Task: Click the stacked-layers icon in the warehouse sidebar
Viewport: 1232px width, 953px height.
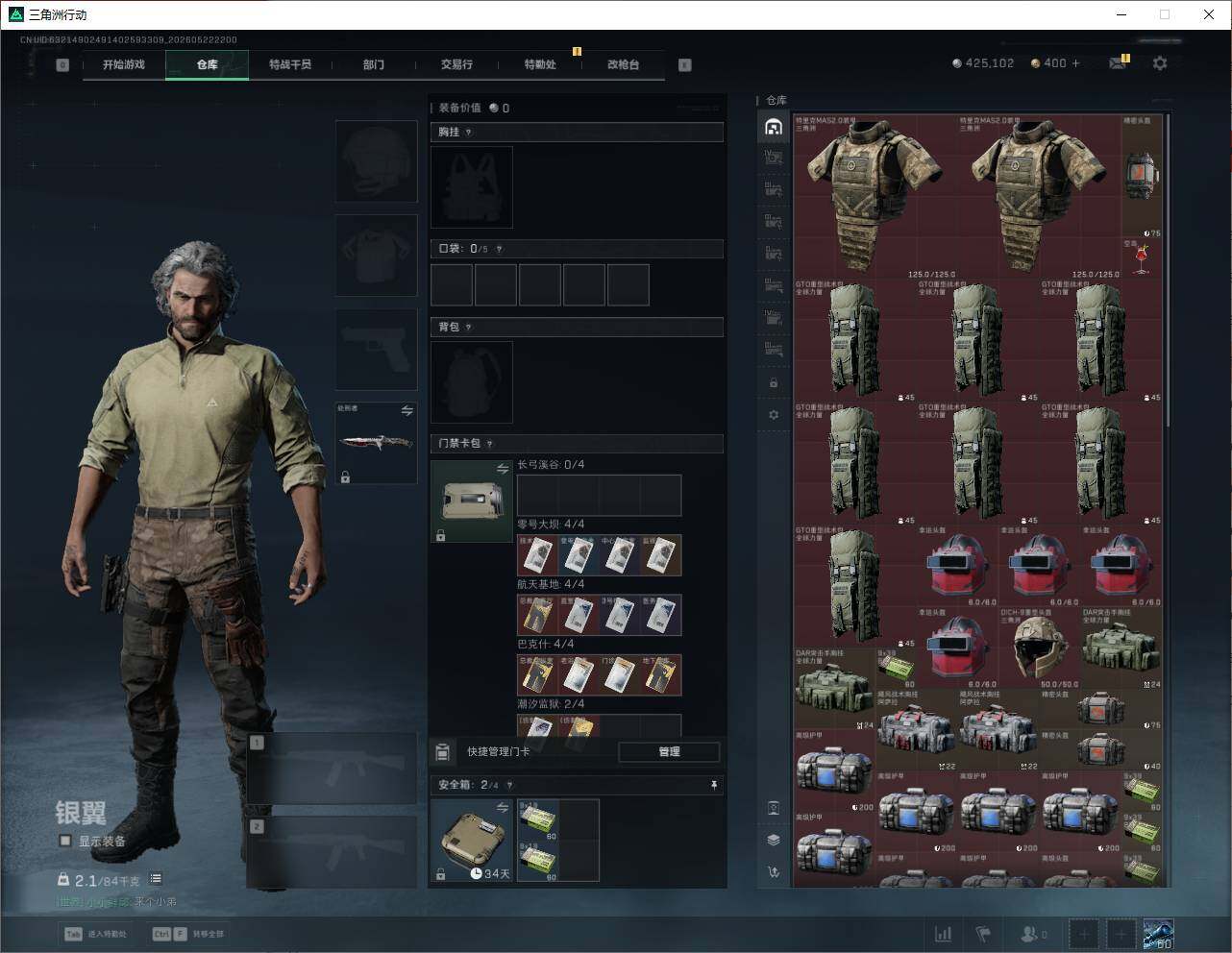Action: [774, 840]
